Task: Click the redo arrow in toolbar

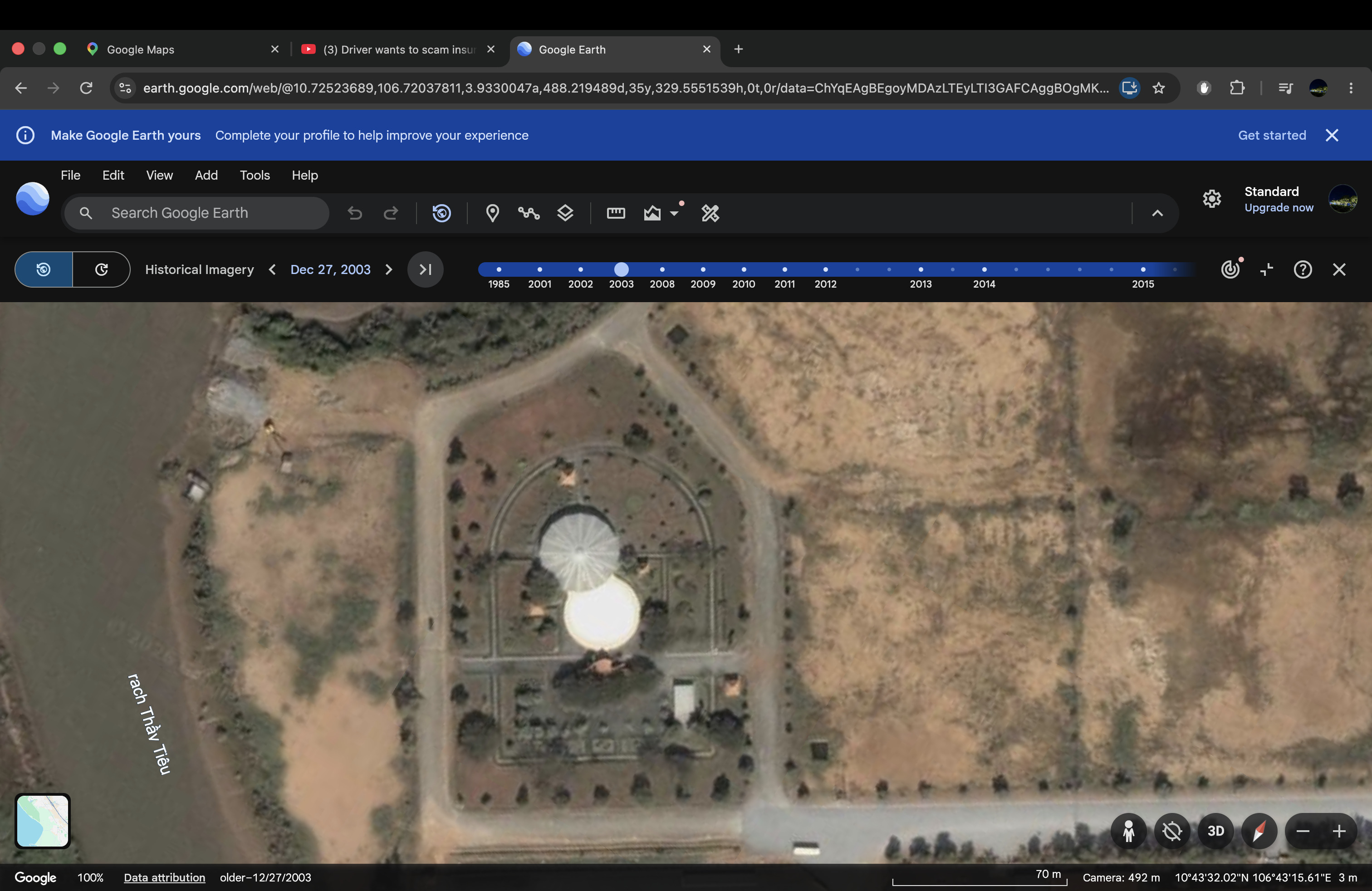Action: (x=391, y=213)
